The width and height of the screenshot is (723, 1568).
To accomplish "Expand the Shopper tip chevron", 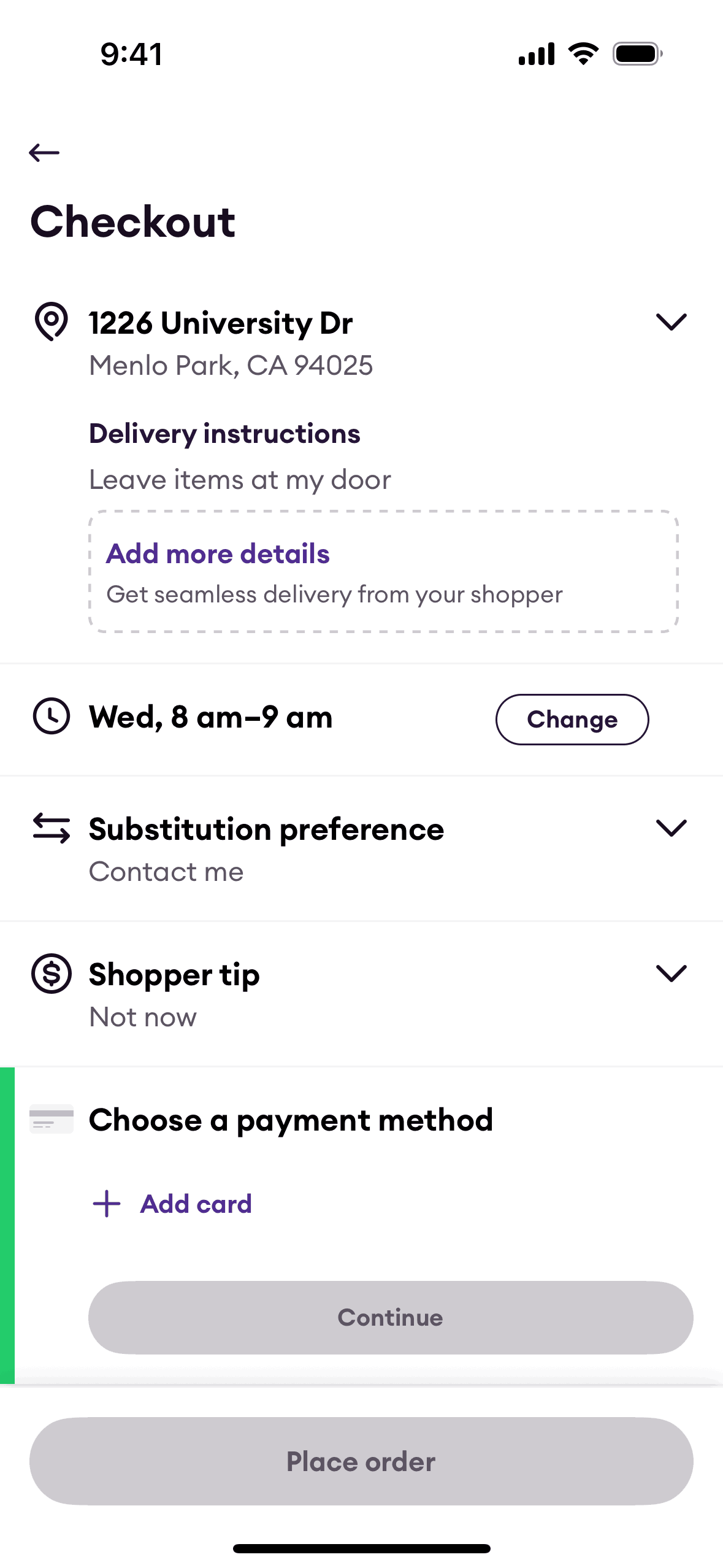I will coord(671,974).
